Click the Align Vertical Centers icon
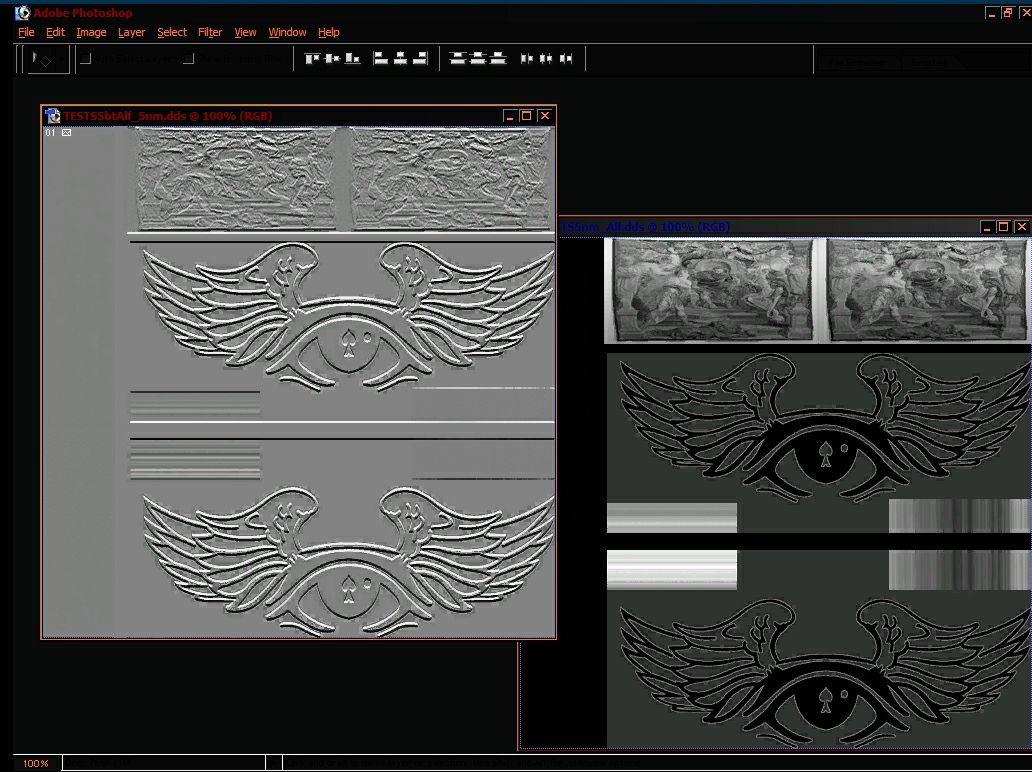 pyautogui.click(x=332, y=59)
